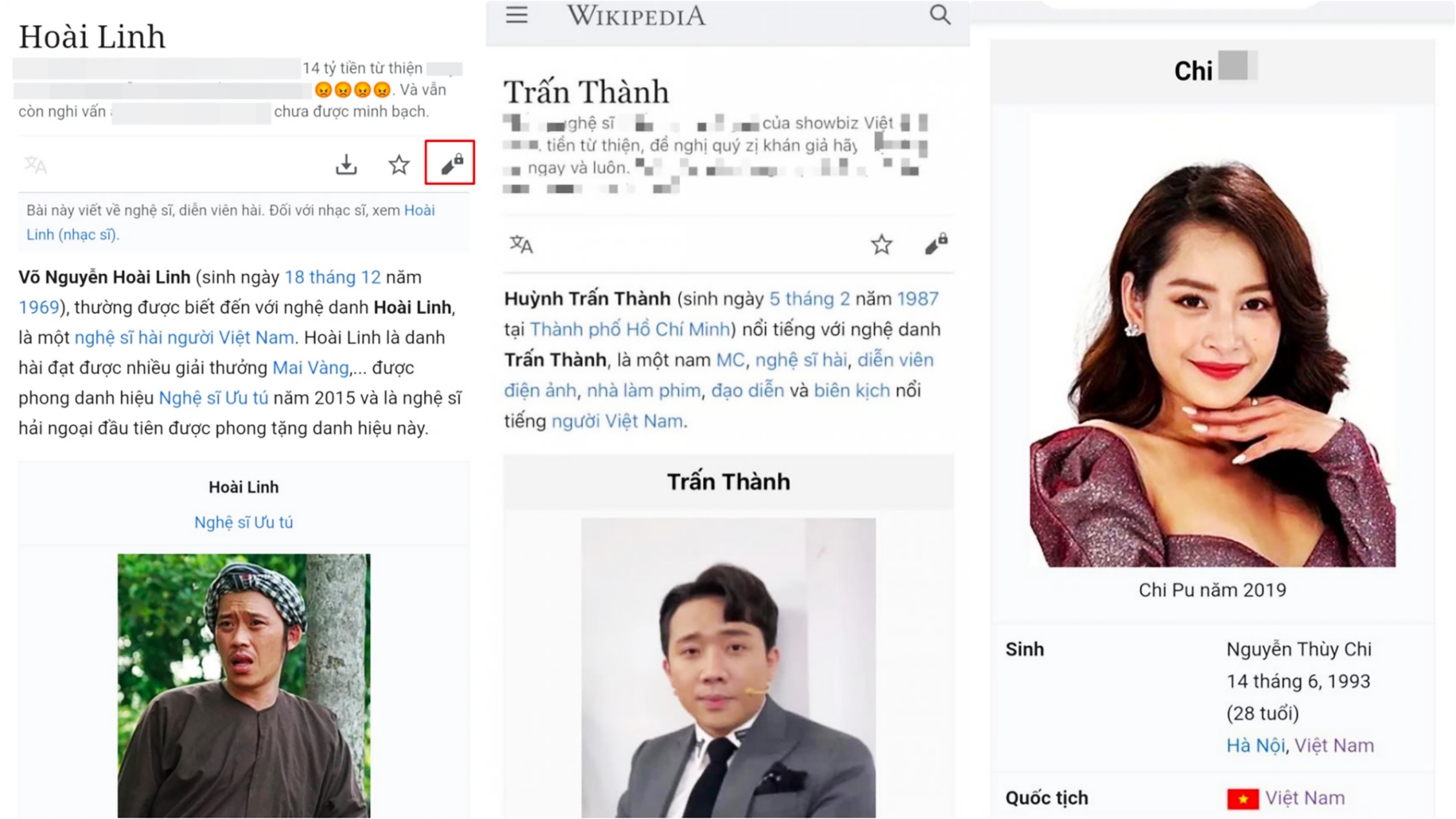Click the Wikipedia search magnifier icon
Viewport: 1456px width, 819px height.
click(939, 14)
